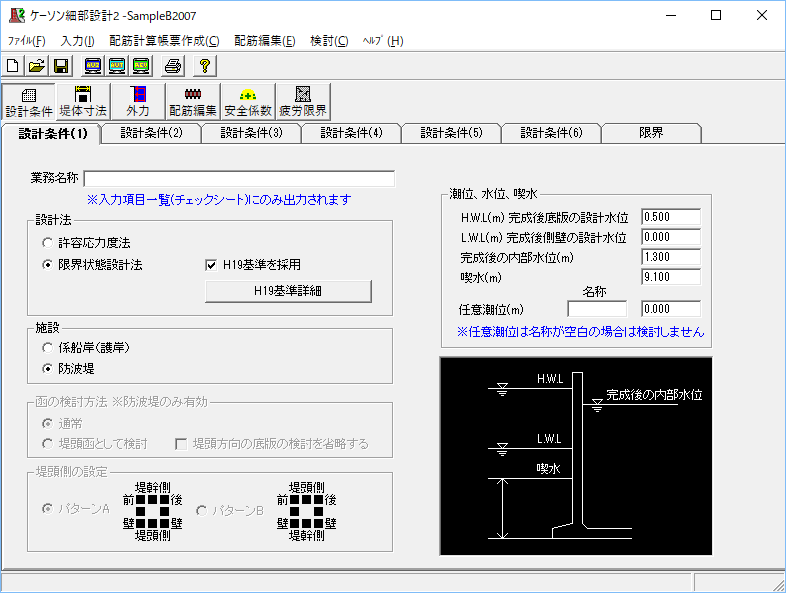Click the 喫水(m) value field
The width and height of the screenshot is (786, 593).
click(671, 277)
